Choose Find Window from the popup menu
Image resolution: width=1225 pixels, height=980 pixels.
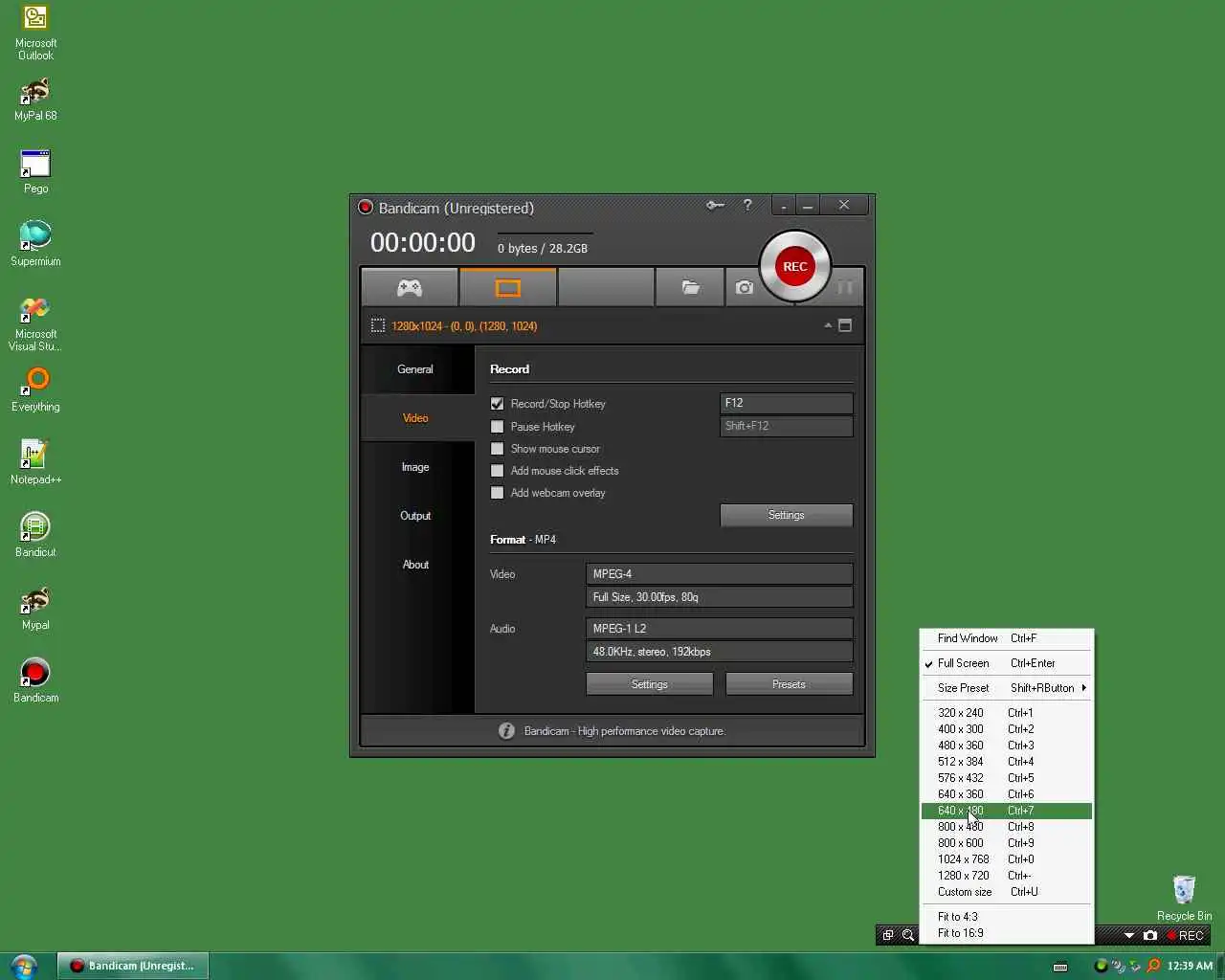pyautogui.click(x=1006, y=638)
